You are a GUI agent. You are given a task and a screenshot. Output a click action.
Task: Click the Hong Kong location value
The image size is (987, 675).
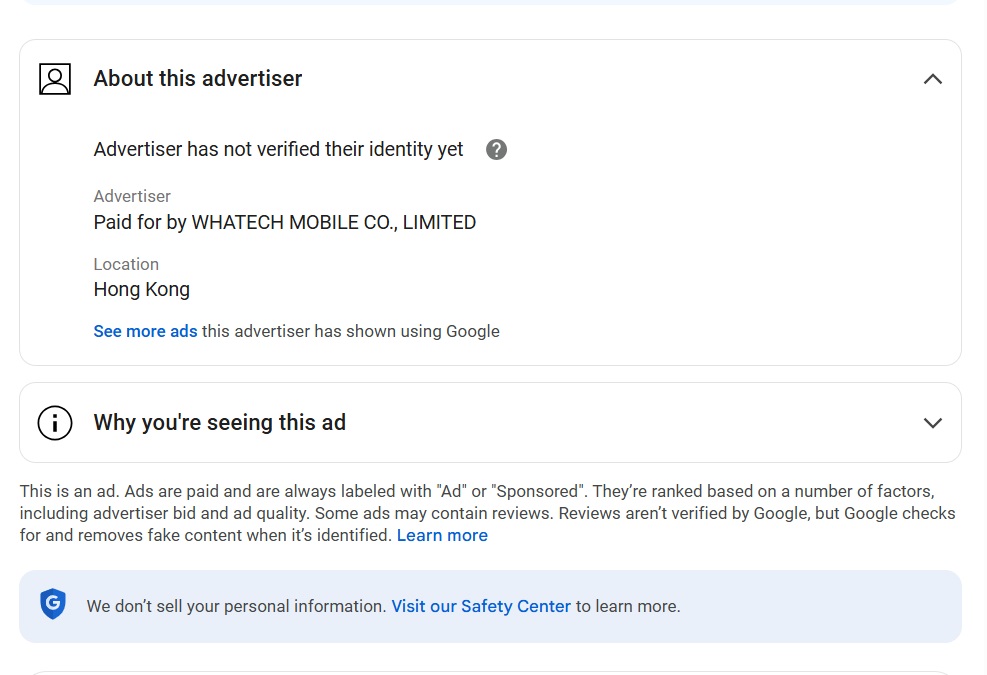[x=142, y=289]
